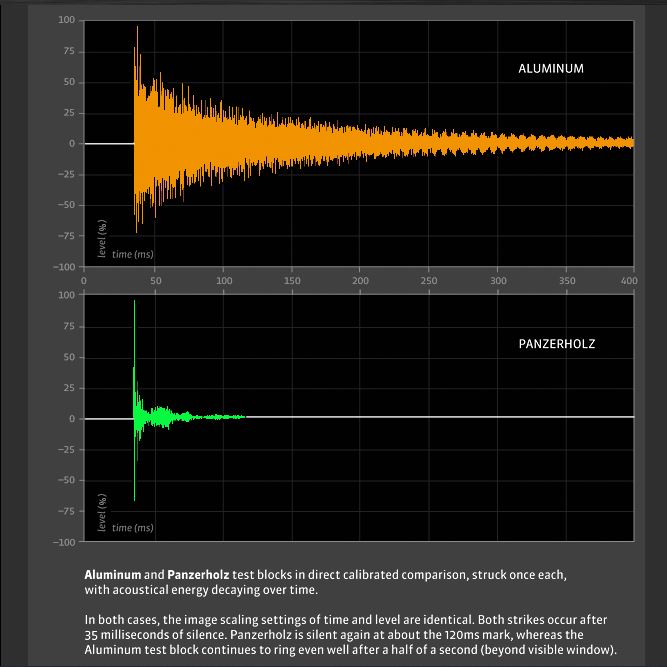This screenshot has width=667, height=667.
Task: Click the ALUMINUM chart title label
Action: point(551,68)
